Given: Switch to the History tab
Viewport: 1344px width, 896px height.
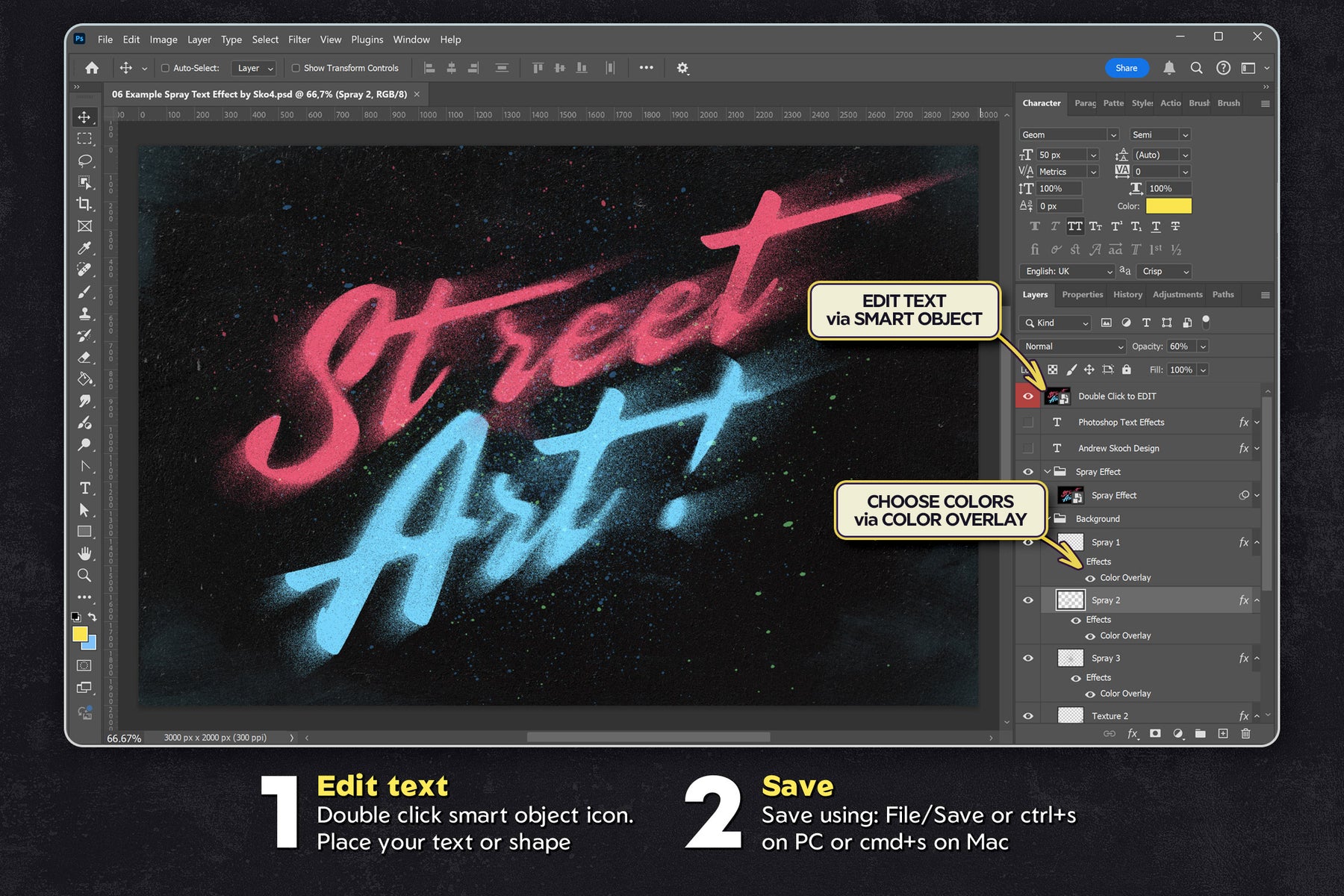Looking at the screenshot, I should click(x=1127, y=295).
